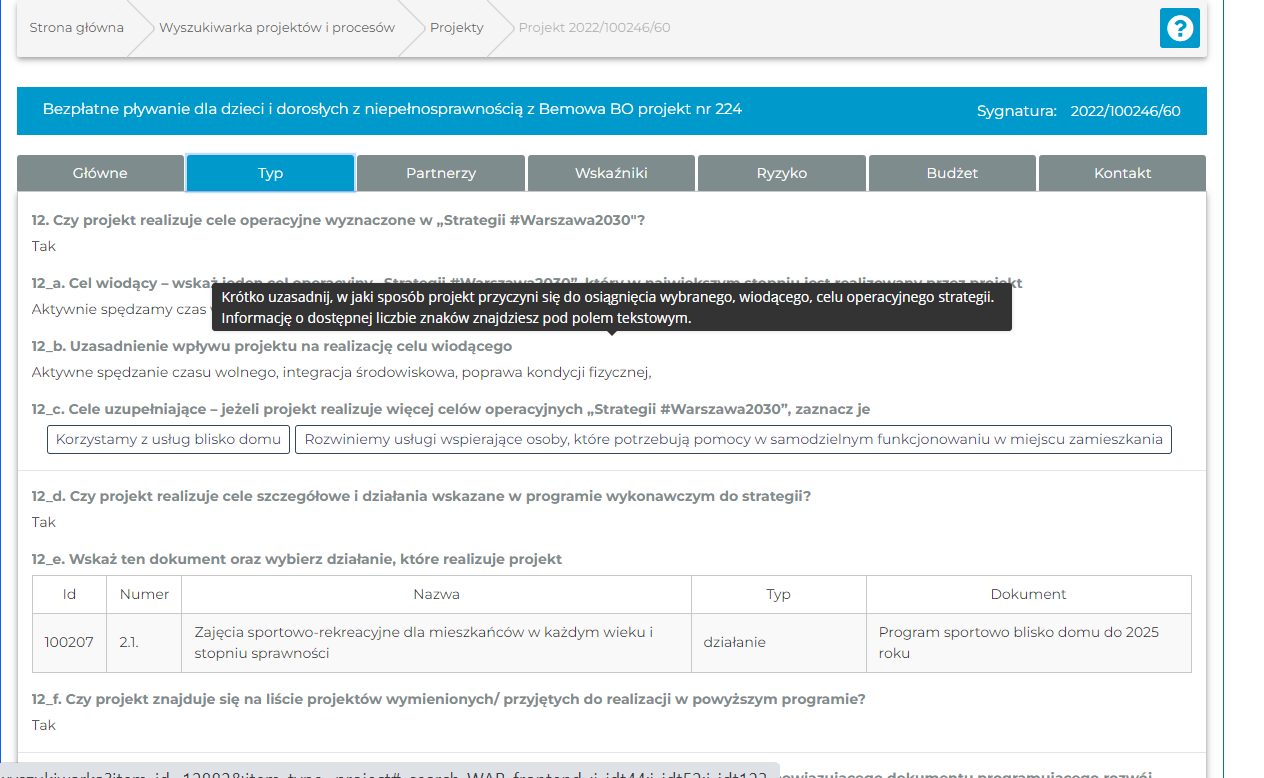Image resolution: width=1264 pixels, height=778 pixels.
Task: Select the 'Korzystamy z usług blisko domu' tag
Action: 168,439
